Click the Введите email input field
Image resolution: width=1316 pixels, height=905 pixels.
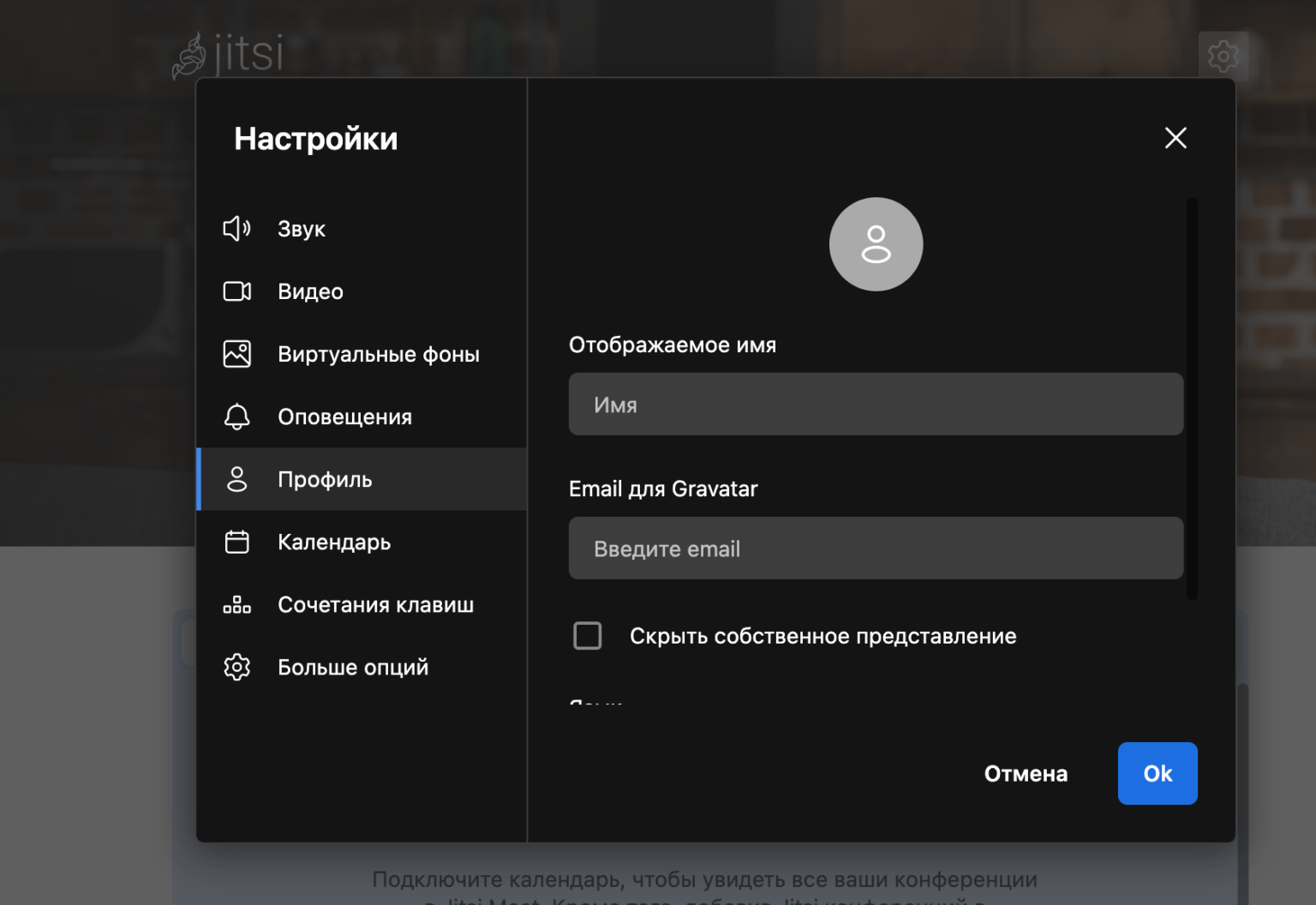coord(876,548)
